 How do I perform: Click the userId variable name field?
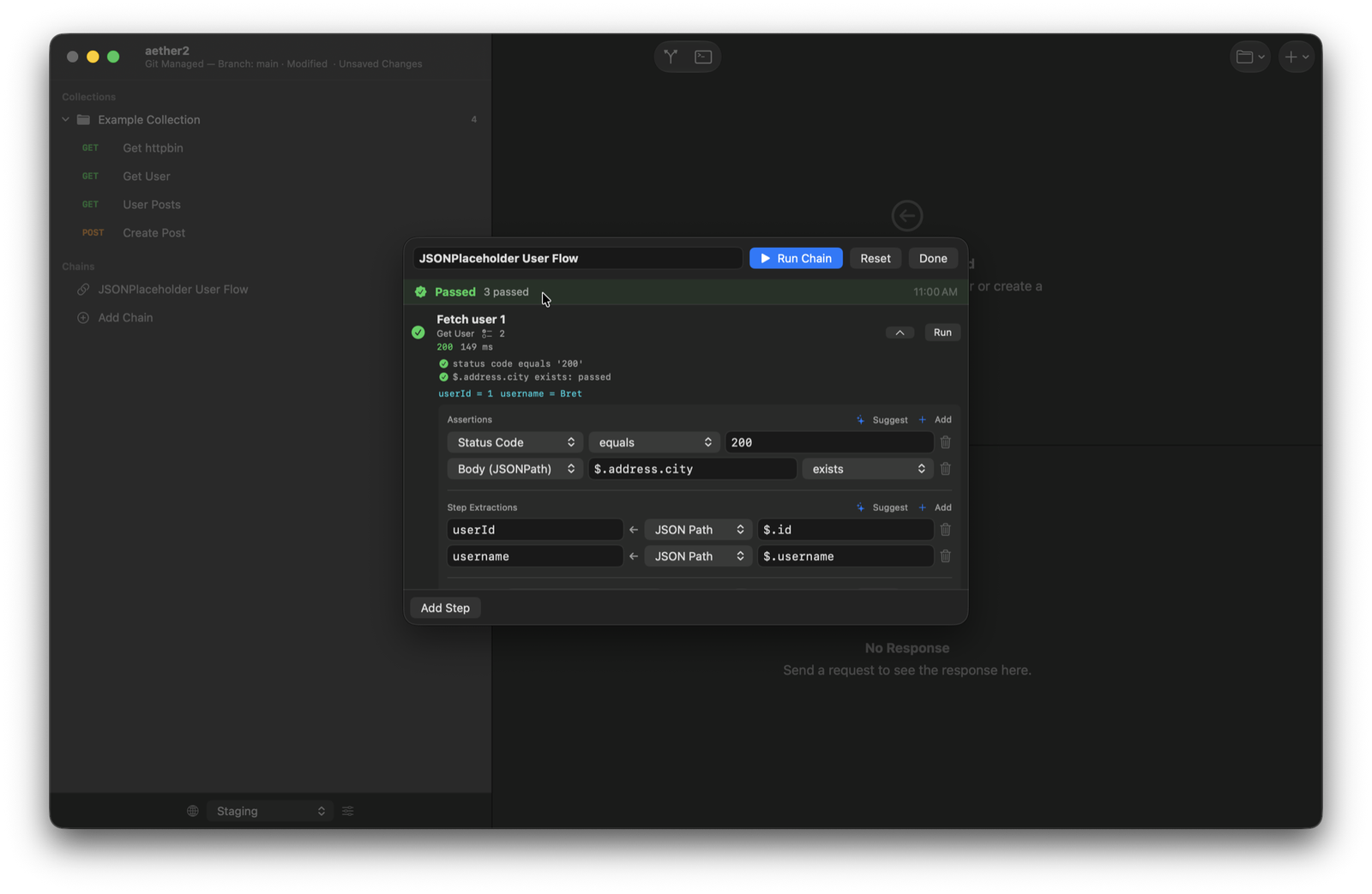click(534, 530)
